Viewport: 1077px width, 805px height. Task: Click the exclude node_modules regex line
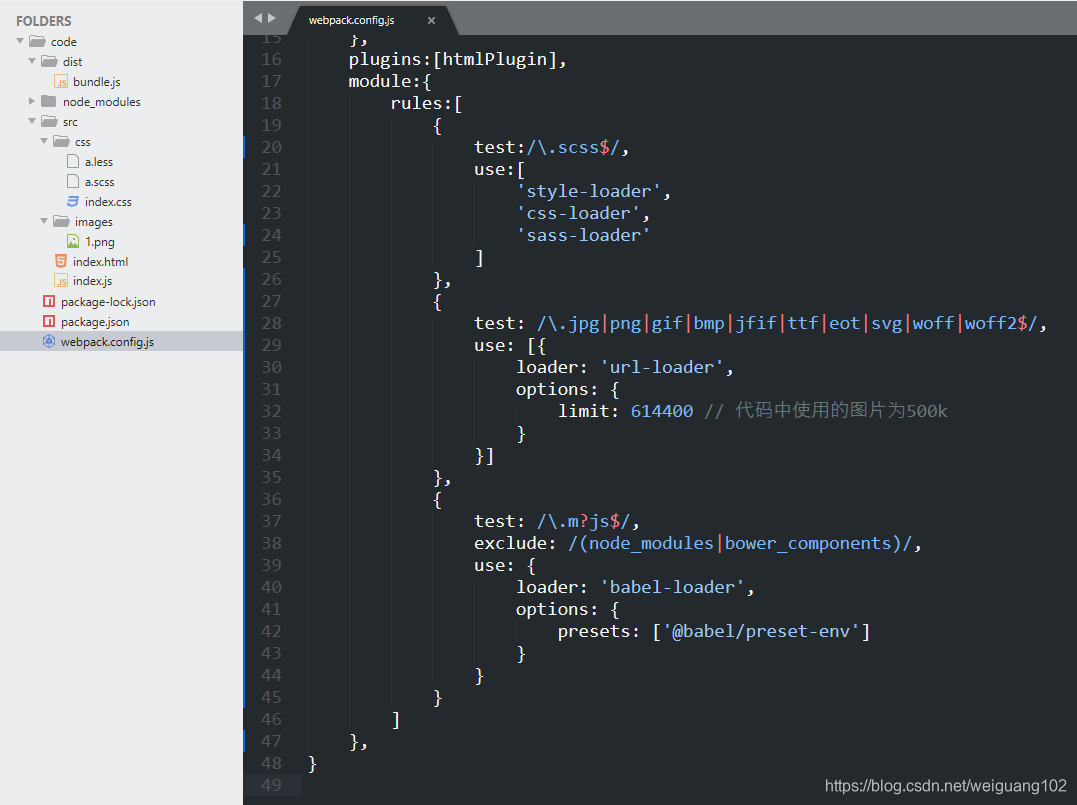(697, 543)
